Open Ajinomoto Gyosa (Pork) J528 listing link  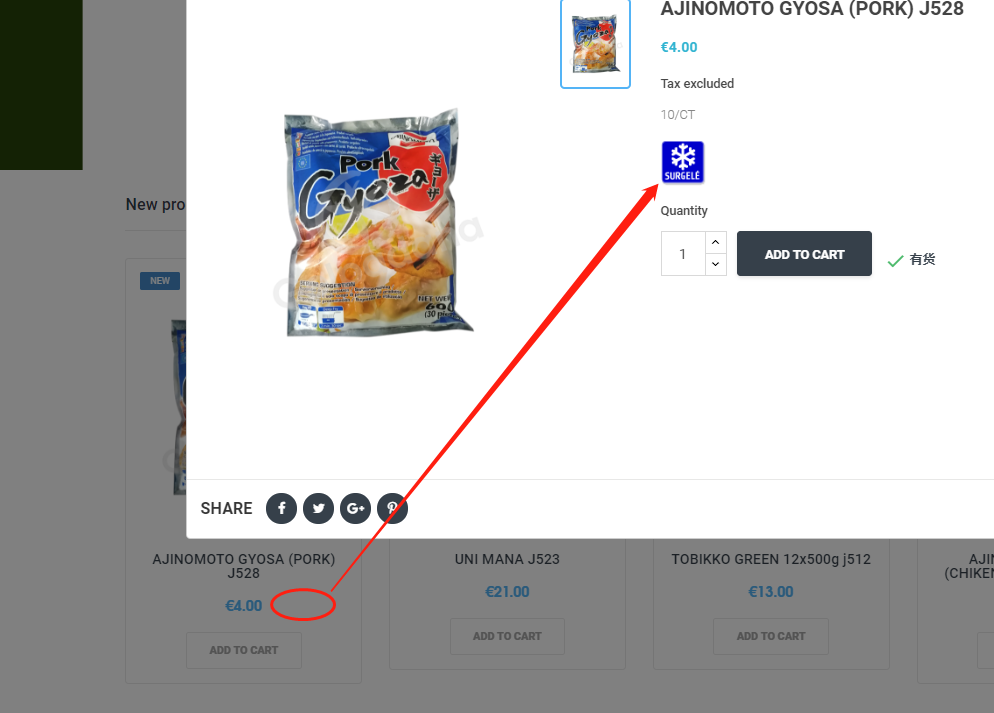[244, 566]
